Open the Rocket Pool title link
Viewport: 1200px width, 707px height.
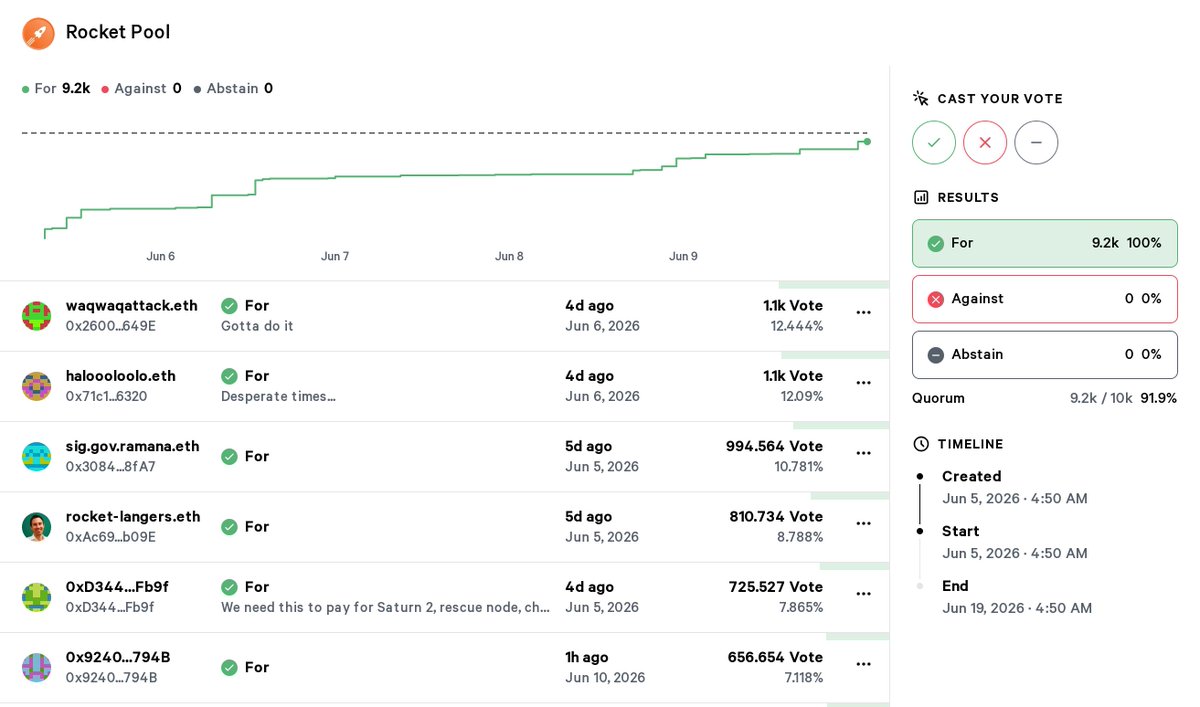118,32
